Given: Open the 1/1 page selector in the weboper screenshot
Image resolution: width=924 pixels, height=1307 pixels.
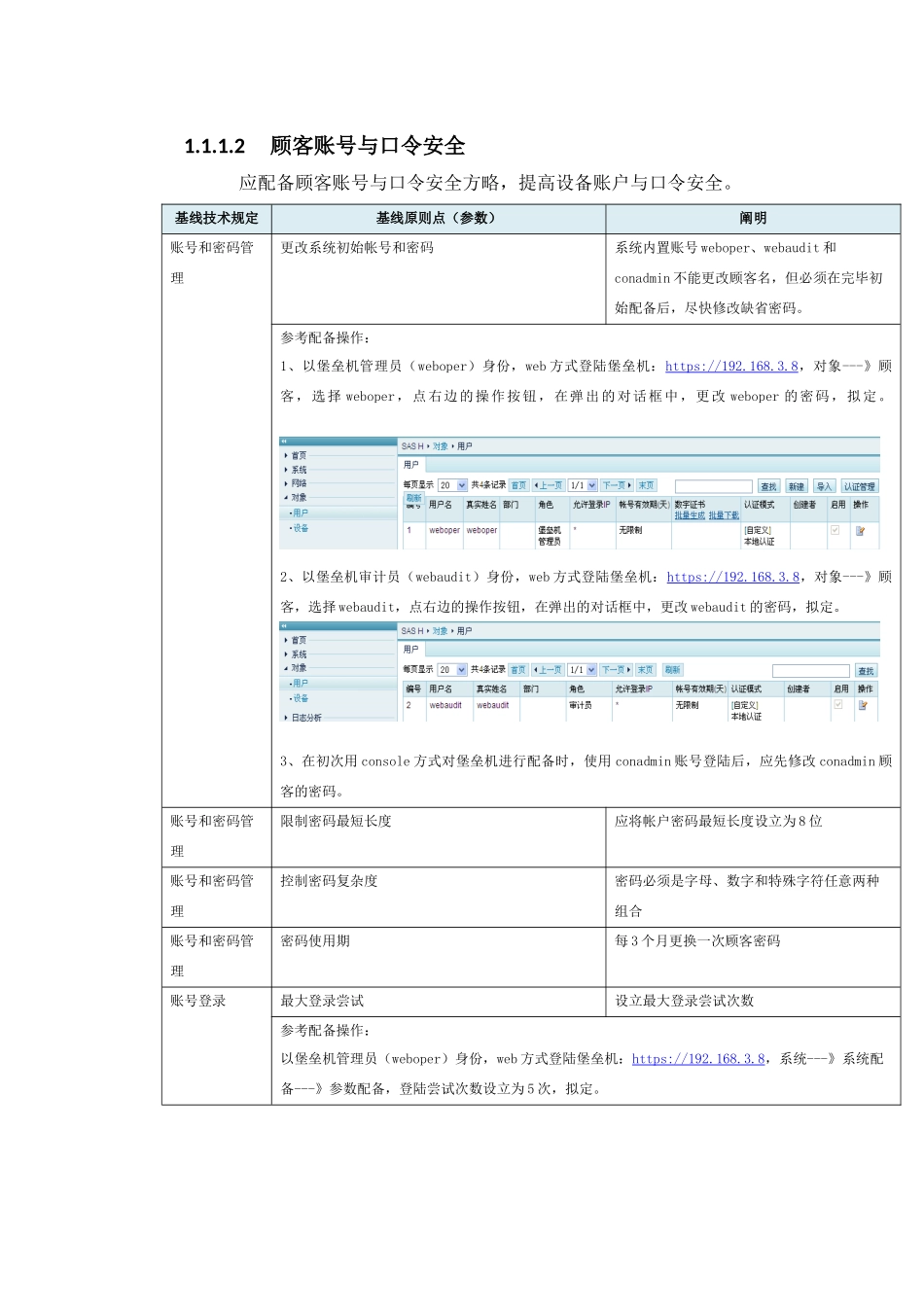Looking at the screenshot, I should point(584,485).
